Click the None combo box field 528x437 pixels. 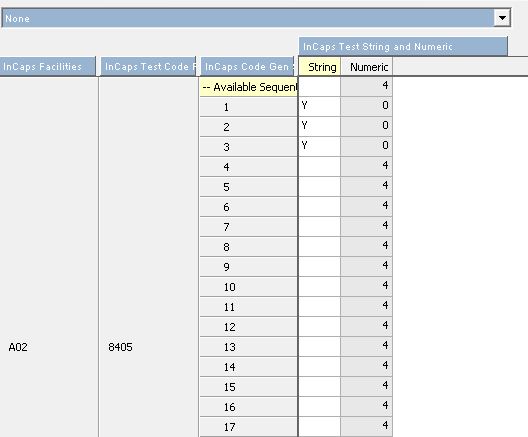point(256,18)
